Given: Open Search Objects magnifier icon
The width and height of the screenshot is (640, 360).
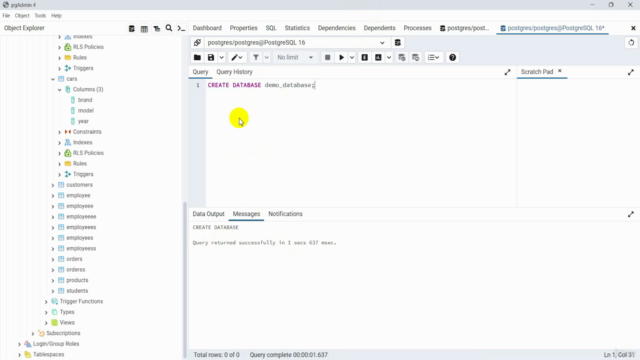Looking at the screenshot, I should coord(169,28).
